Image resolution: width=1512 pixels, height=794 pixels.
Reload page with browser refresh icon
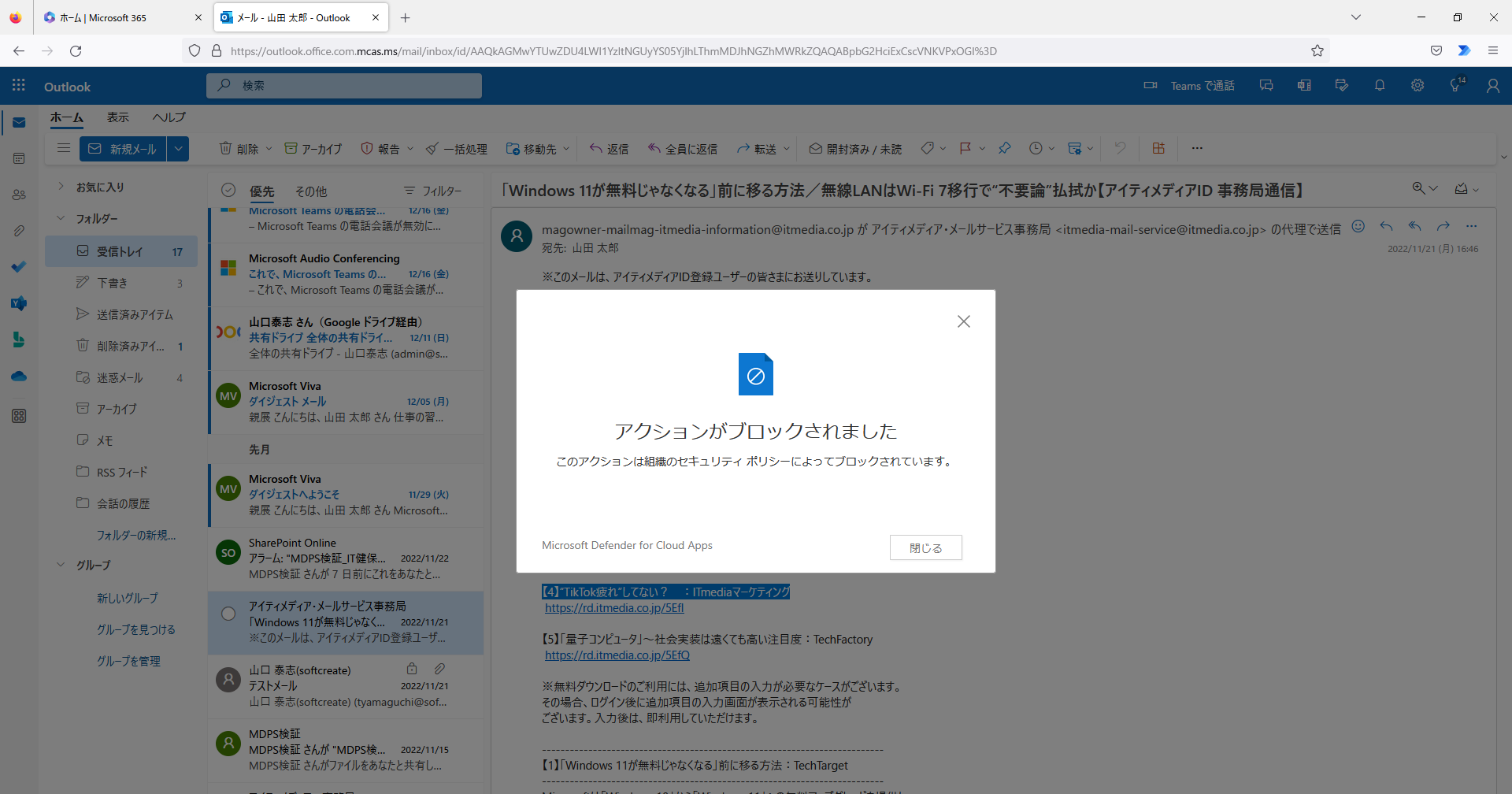[x=76, y=50]
